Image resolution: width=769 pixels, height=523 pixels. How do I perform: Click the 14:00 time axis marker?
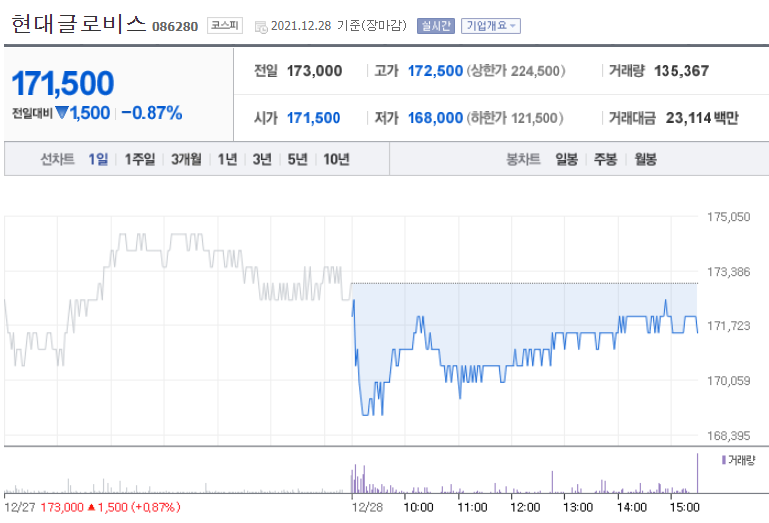632,507
